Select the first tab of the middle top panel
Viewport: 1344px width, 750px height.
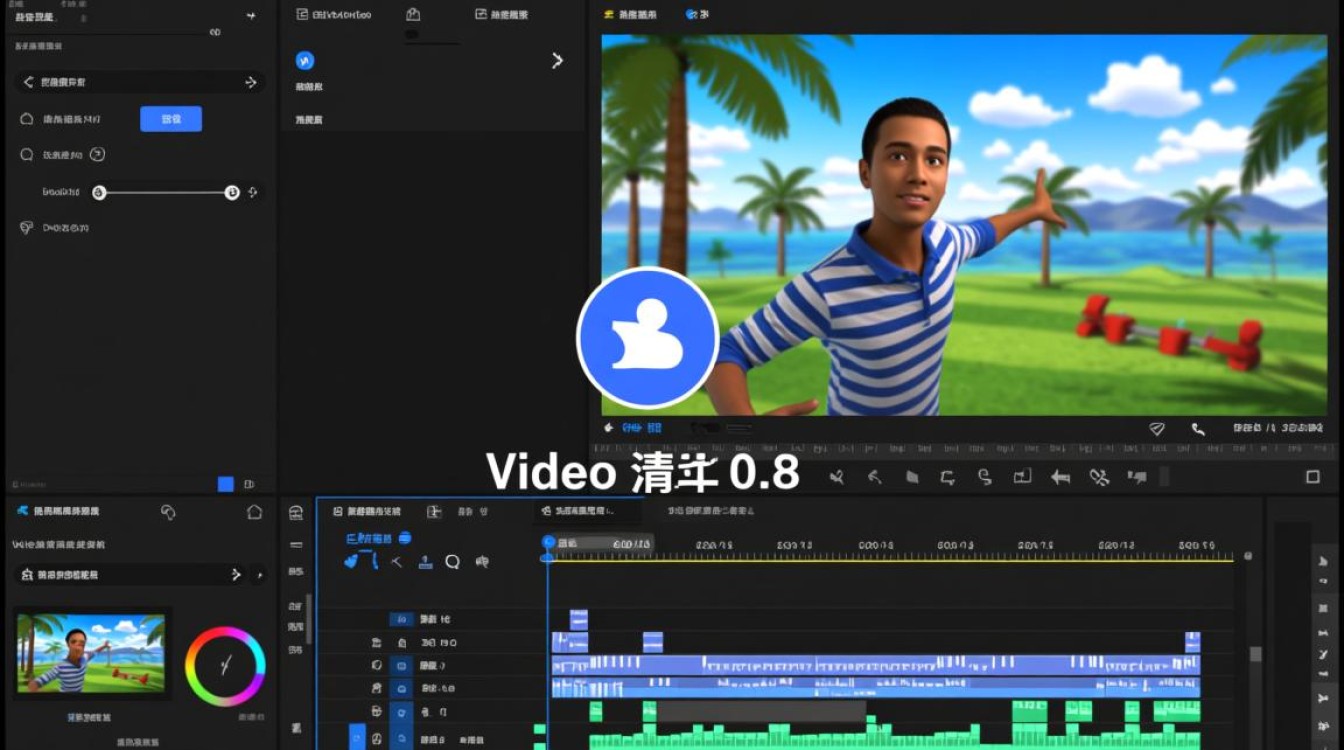point(335,14)
